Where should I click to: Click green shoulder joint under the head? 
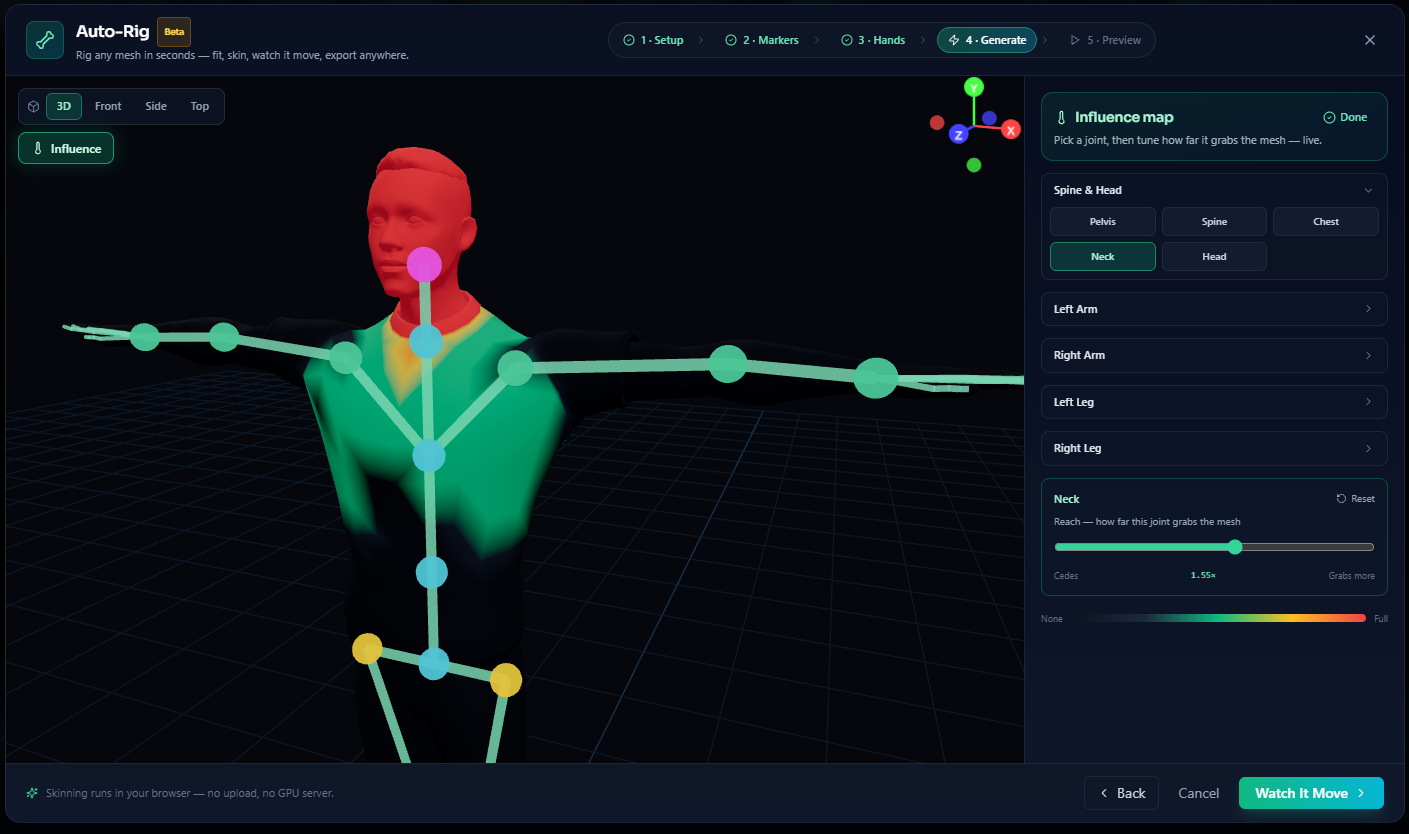[345, 357]
